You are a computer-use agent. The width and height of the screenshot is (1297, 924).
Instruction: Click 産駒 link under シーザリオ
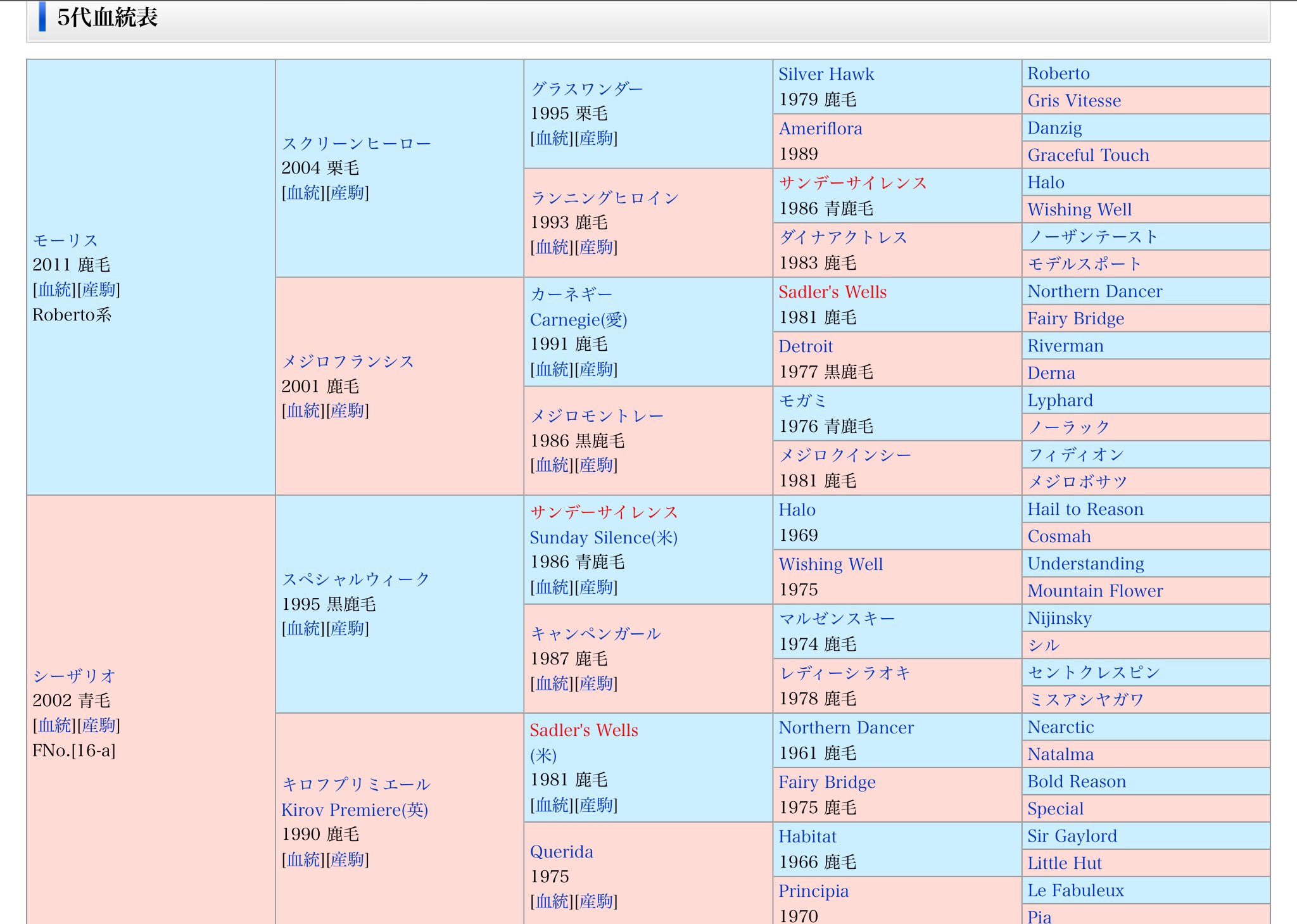98,726
